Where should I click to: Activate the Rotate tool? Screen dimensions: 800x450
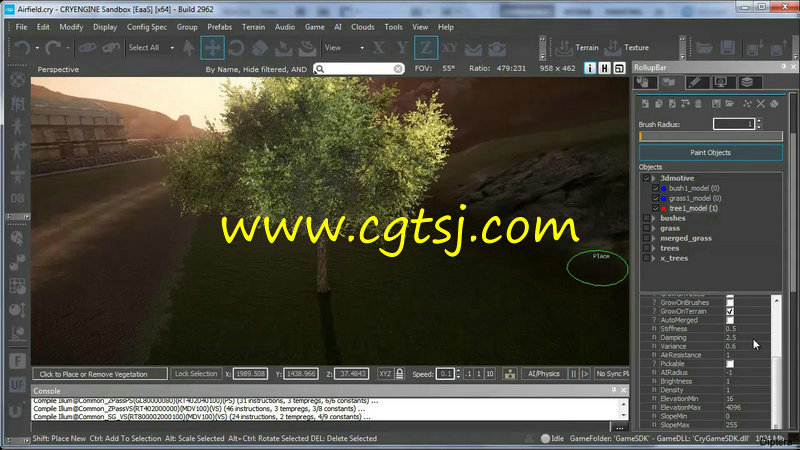click(236, 48)
